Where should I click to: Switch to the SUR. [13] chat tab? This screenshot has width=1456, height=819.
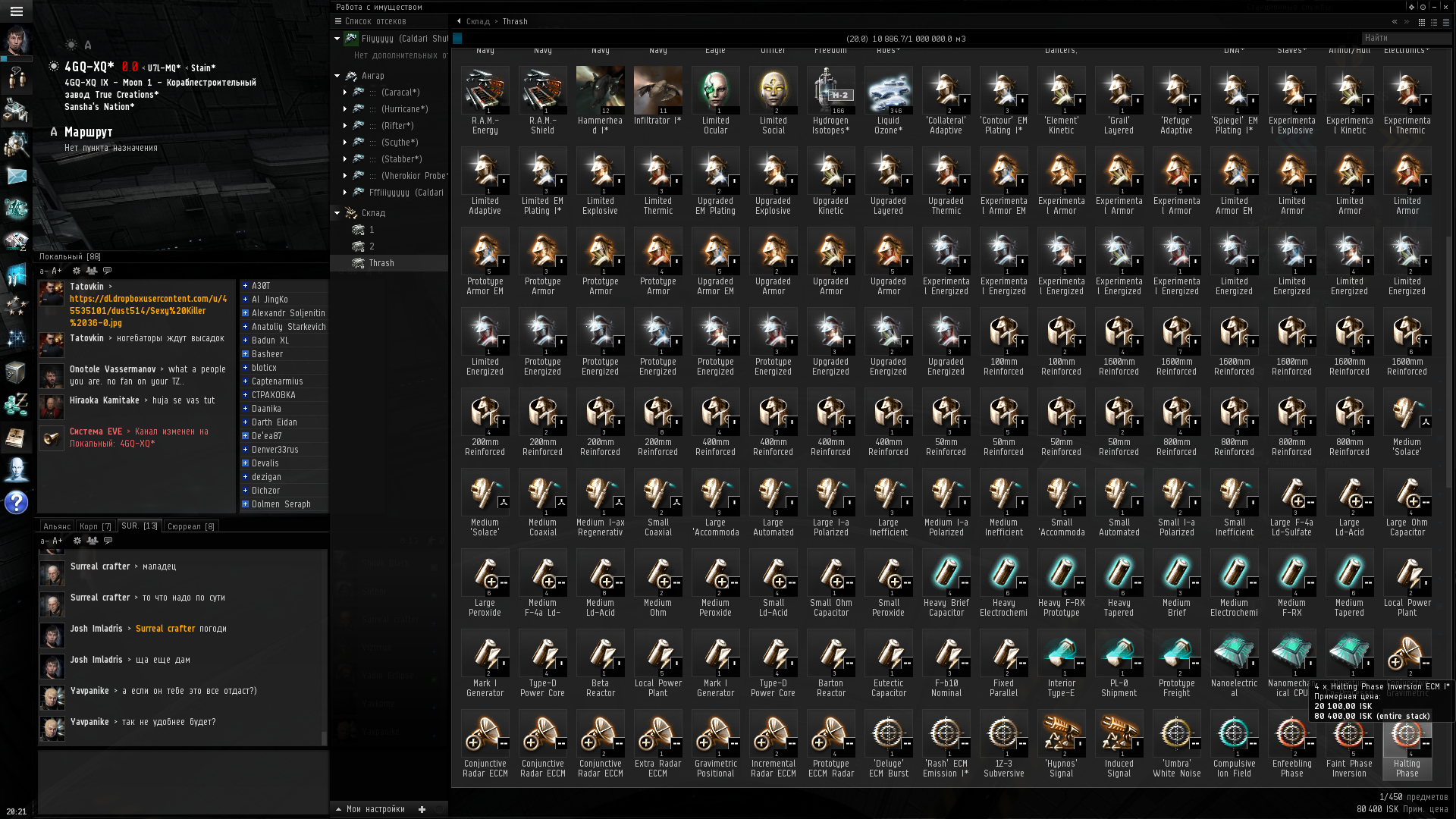140,526
